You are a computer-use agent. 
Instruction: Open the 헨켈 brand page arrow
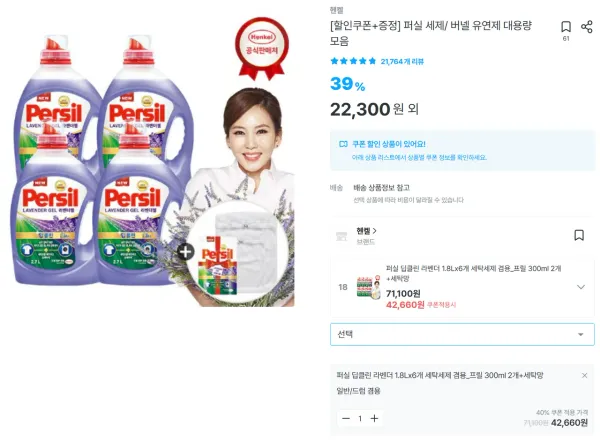pyautogui.click(x=375, y=231)
